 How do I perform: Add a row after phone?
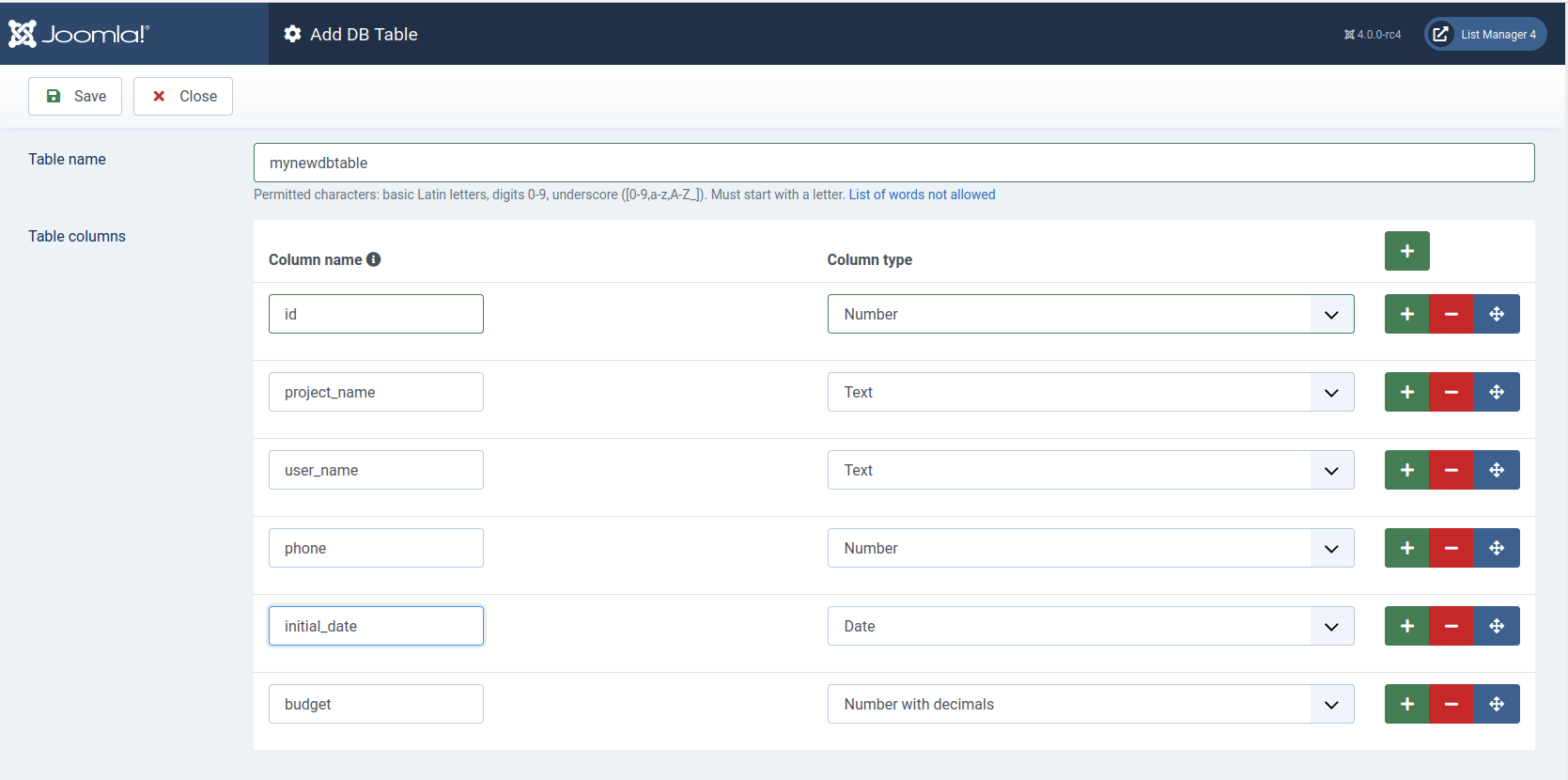click(x=1406, y=548)
